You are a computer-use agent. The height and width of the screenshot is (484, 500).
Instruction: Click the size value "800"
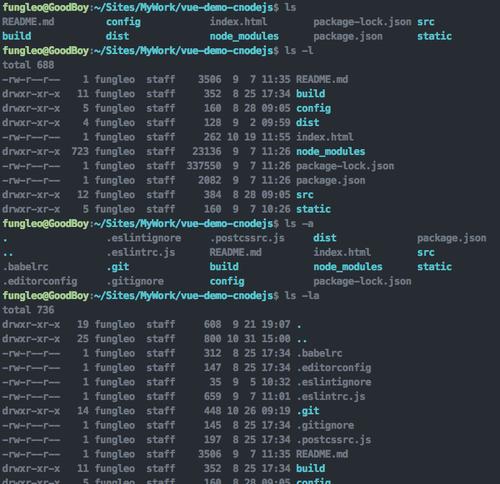tap(212, 339)
